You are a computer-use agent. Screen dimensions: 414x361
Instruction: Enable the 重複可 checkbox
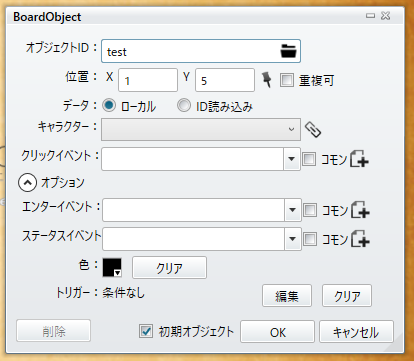coord(287,80)
